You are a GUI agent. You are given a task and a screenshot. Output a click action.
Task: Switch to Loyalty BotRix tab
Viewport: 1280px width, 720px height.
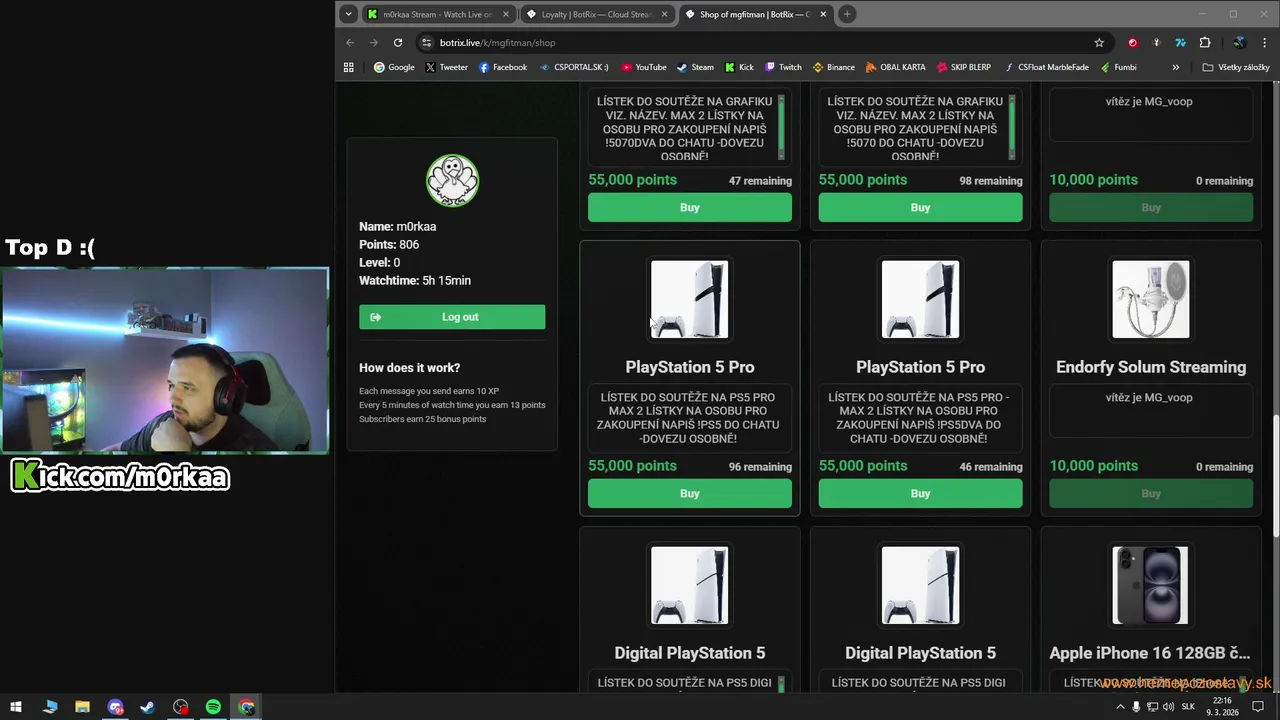(x=597, y=14)
